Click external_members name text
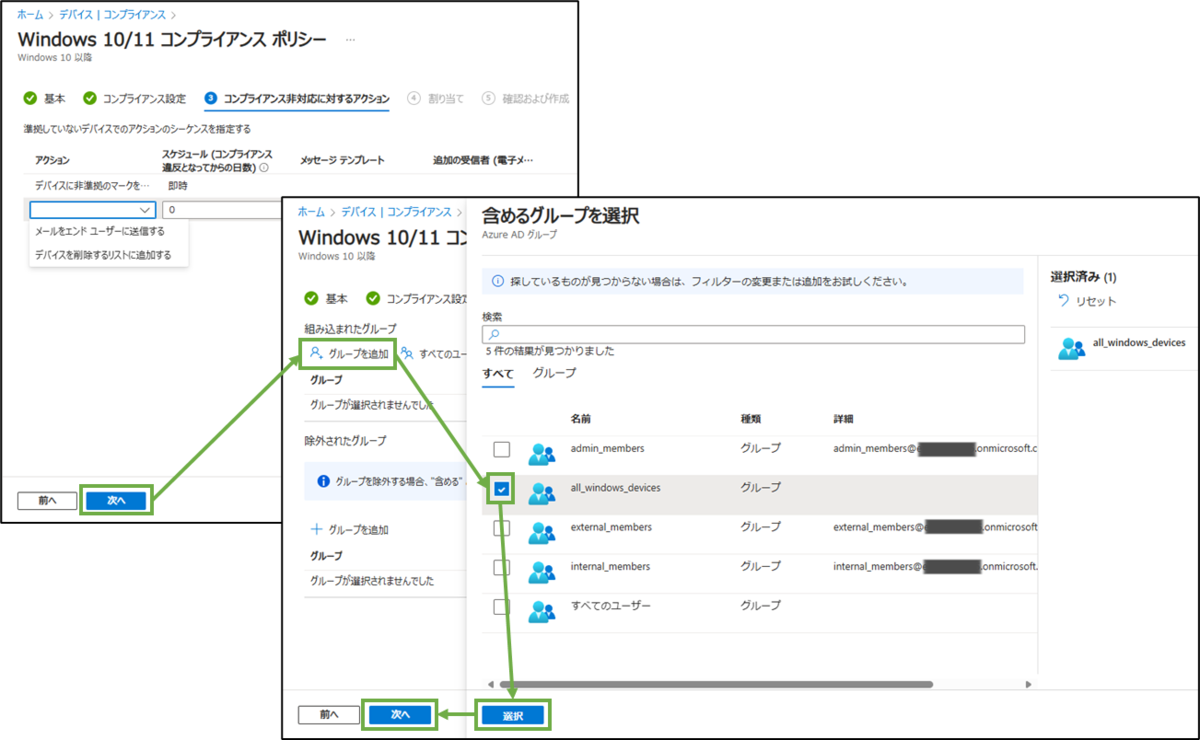Viewport: 1200px width, 740px height. 611,527
